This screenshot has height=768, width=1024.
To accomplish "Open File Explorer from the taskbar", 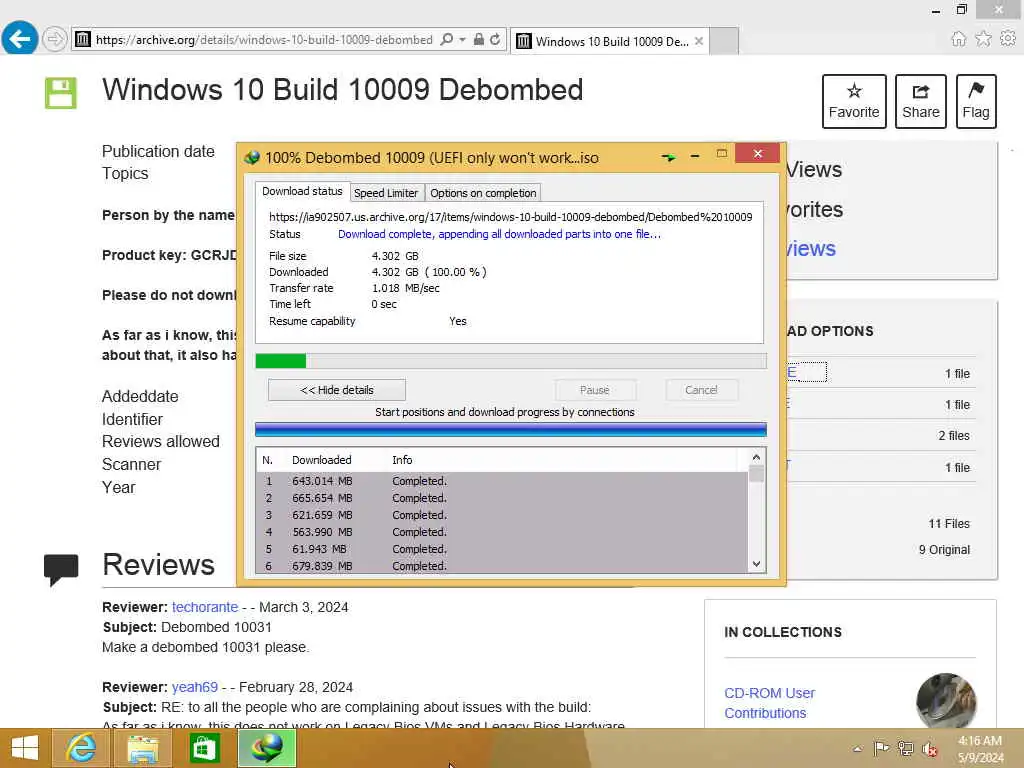I will point(142,748).
